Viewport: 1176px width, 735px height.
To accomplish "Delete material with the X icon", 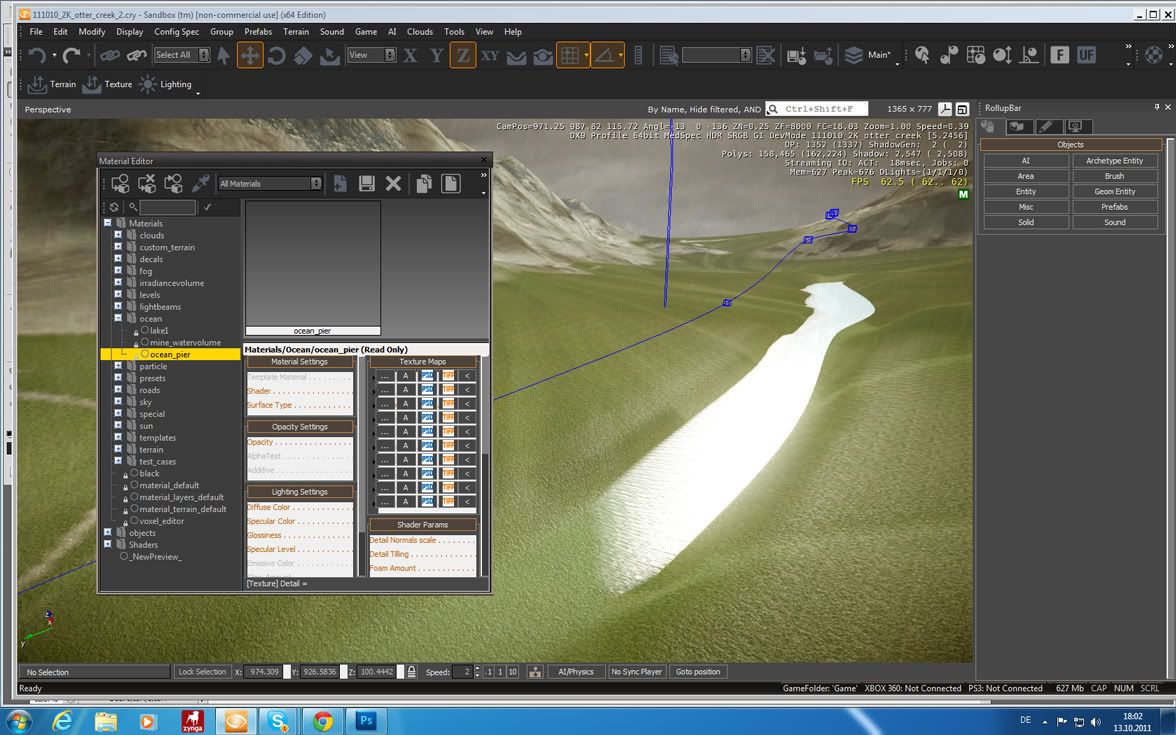I will [x=393, y=183].
